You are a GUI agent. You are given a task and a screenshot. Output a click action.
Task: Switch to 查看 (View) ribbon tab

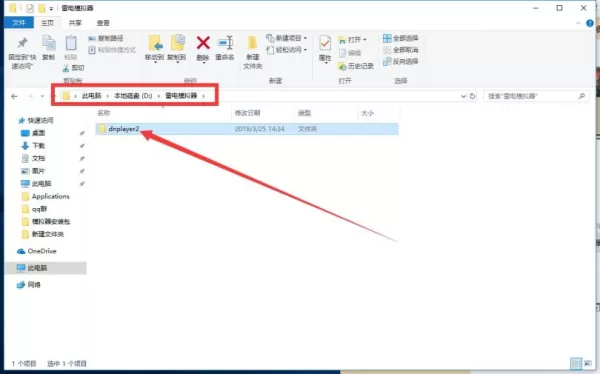(x=103, y=23)
